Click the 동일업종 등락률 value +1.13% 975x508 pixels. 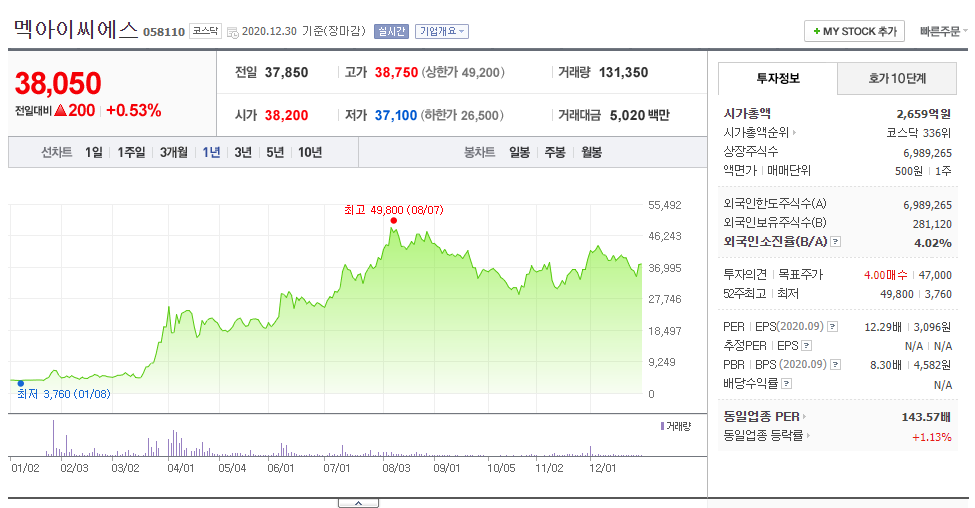pos(931,437)
